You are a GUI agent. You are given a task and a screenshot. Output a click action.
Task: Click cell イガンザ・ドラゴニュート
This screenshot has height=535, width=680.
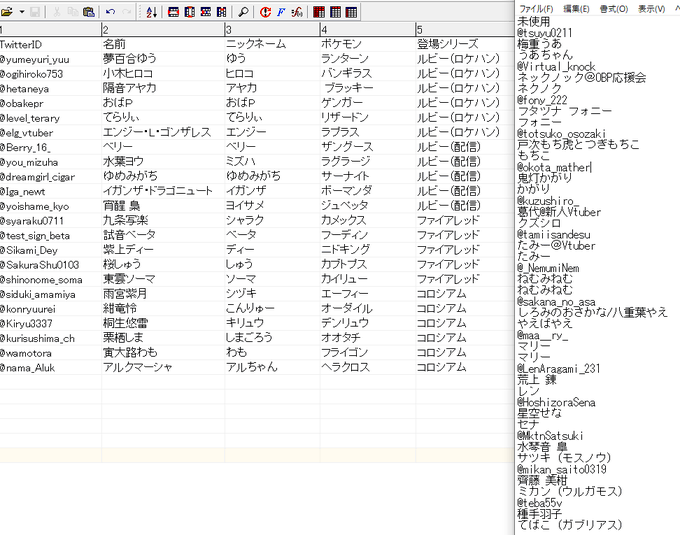click(x=163, y=191)
